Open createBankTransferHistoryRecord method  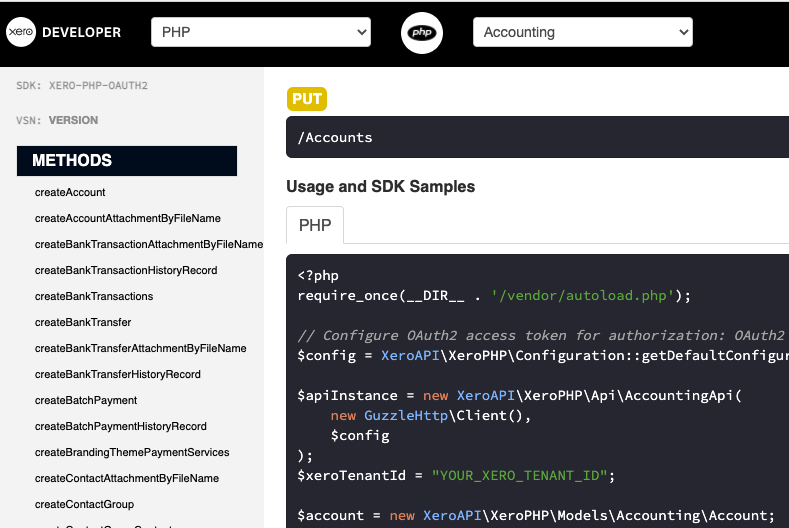click(118, 374)
